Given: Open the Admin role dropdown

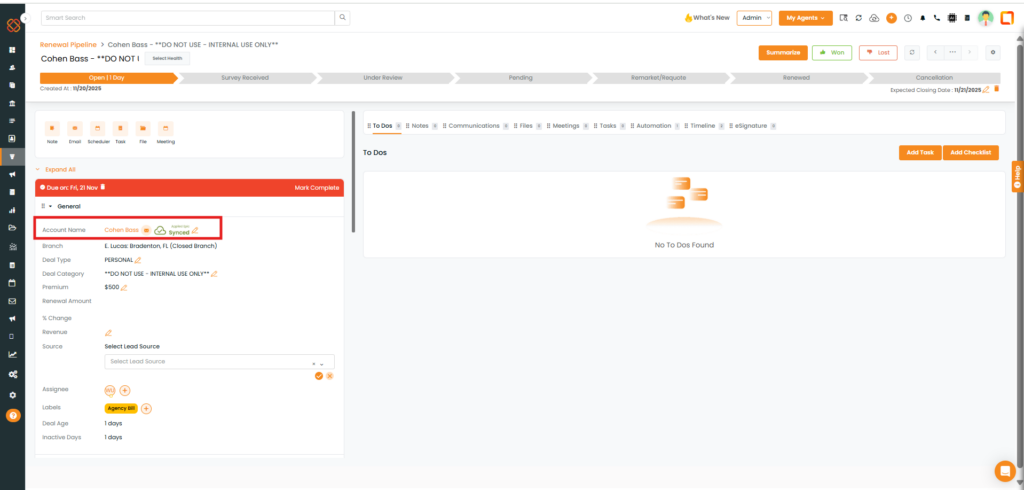Looking at the screenshot, I should (753, 18).
